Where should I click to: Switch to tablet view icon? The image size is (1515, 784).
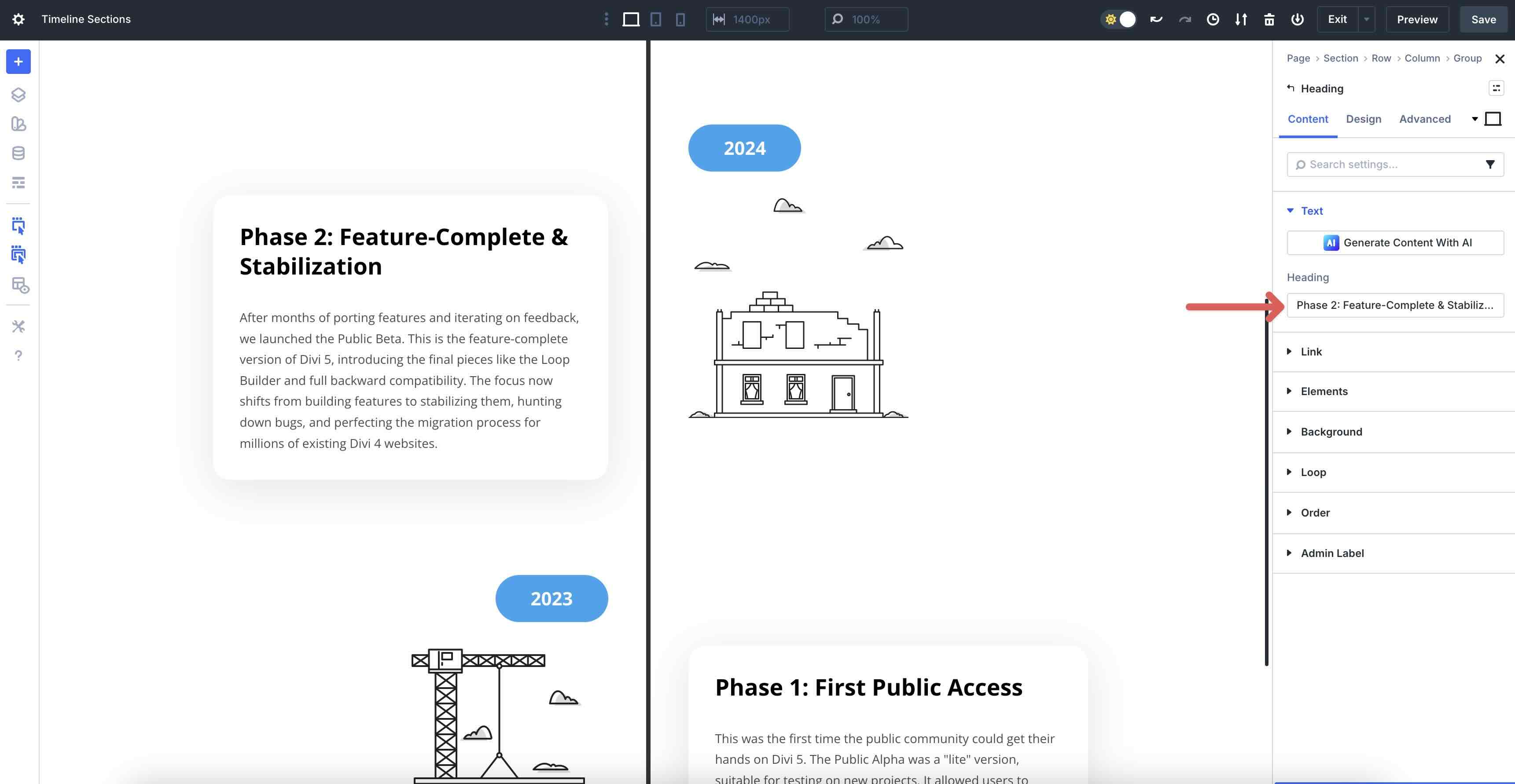pos(655,19)
